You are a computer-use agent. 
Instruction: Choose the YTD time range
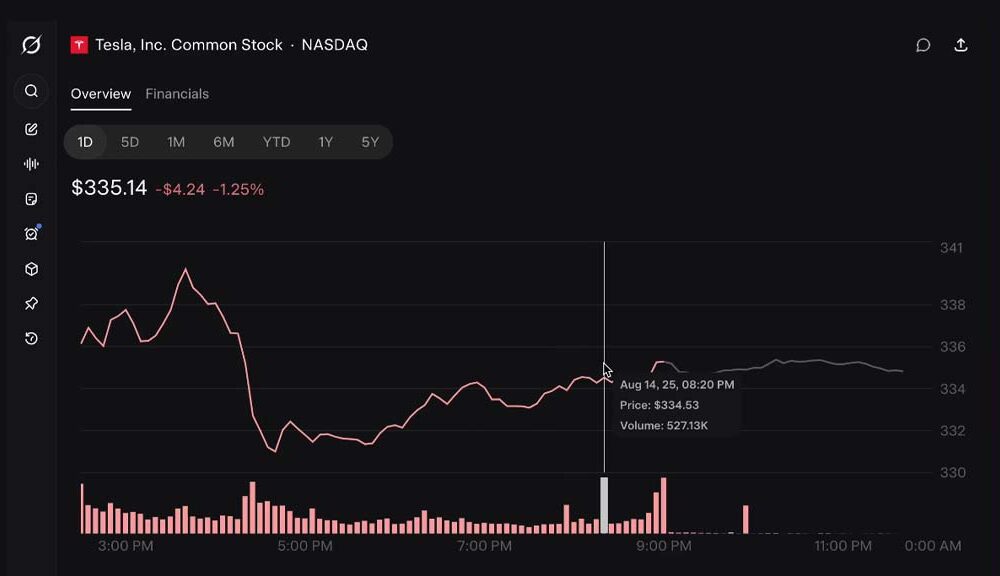276,142
